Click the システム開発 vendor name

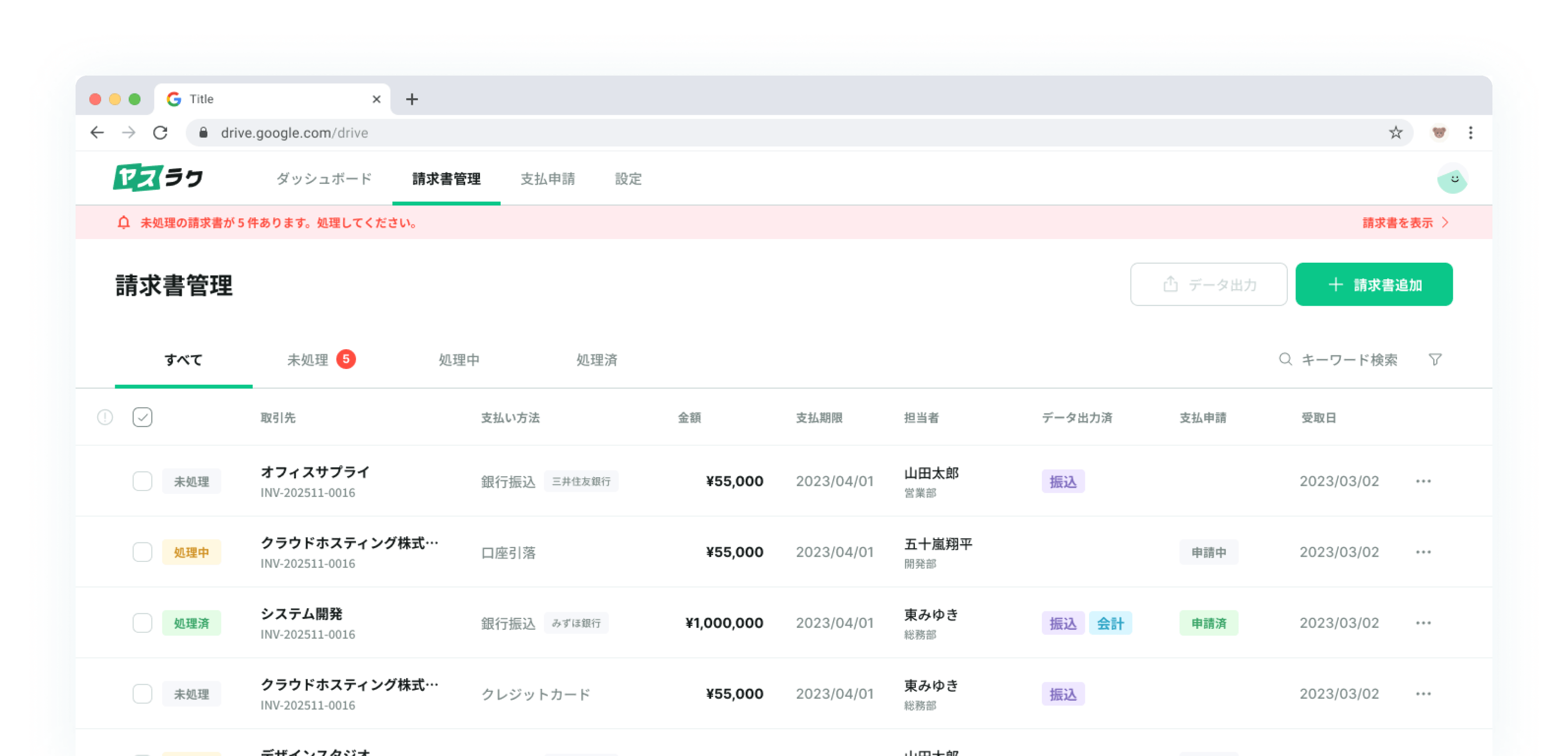click(301, 613)
